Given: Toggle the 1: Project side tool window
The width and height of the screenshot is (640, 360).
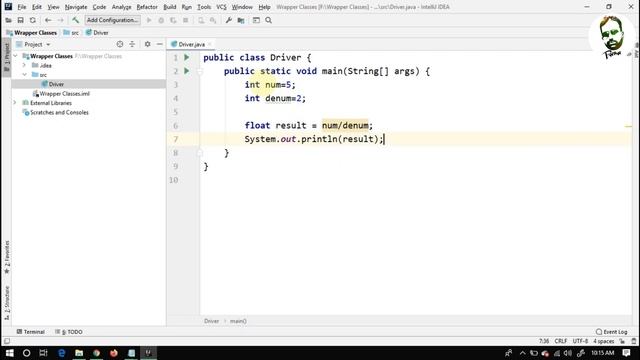Looking at the screenshot, I should tap(7, 57).
